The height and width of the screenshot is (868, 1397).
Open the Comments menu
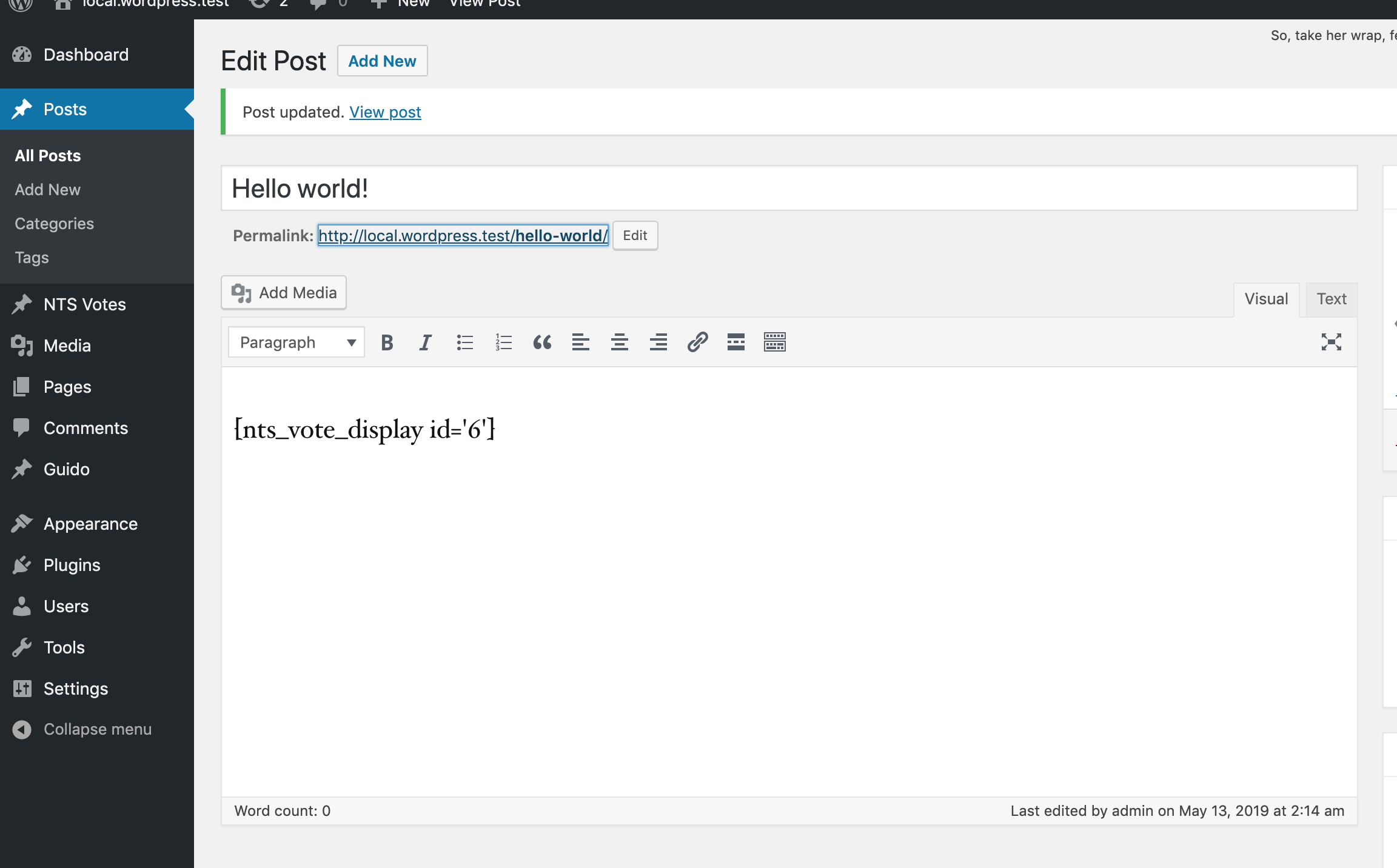coord(97,428)
